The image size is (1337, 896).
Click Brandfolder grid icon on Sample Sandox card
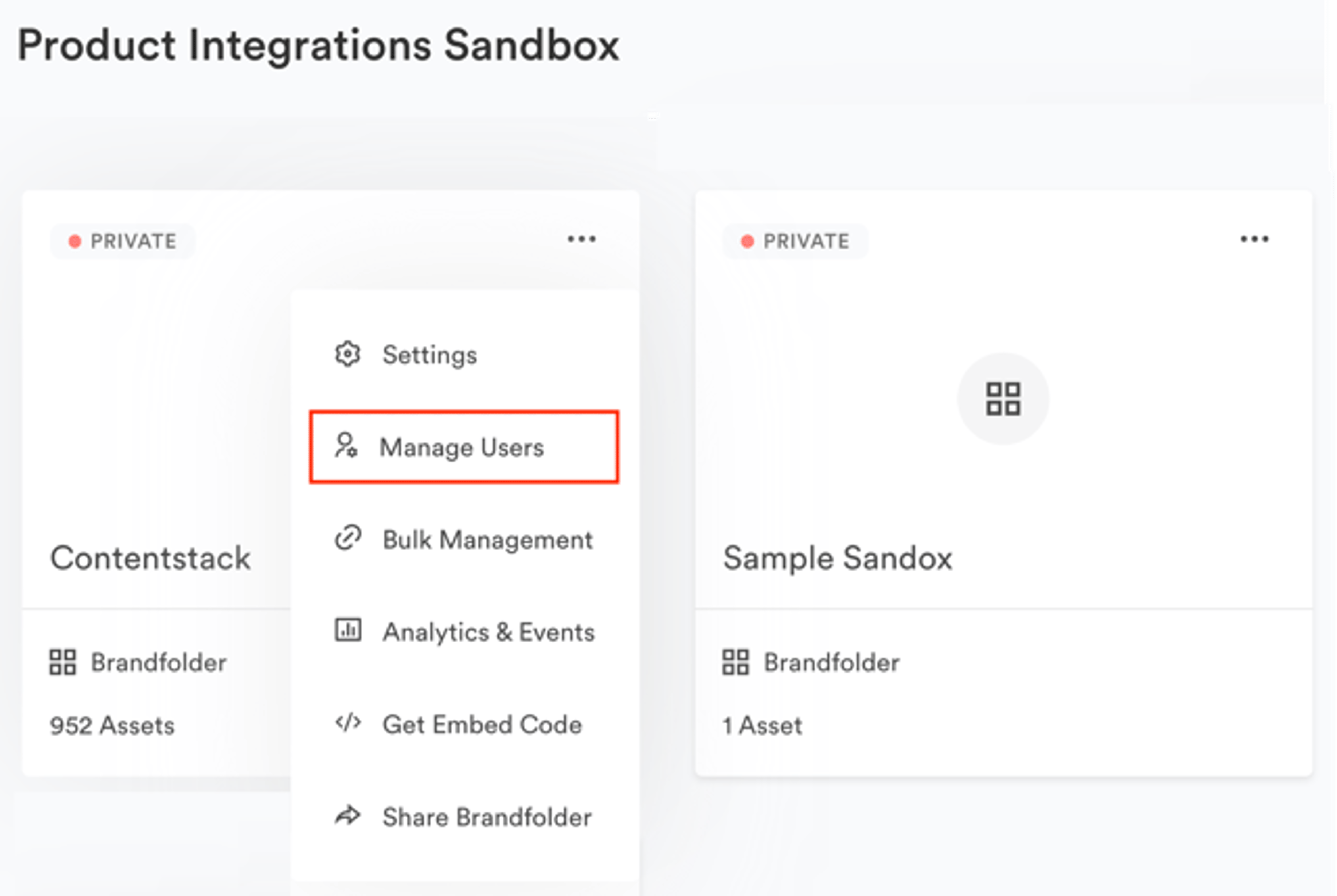click(736, 662)
